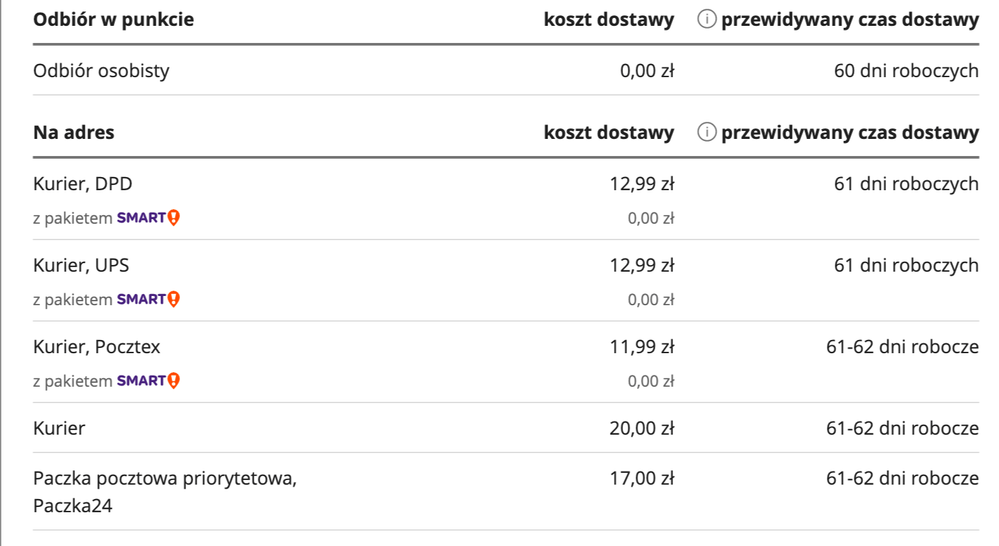Click info icon in Odbiór w punkcie header
999x546 pixels.
[706, 21]
